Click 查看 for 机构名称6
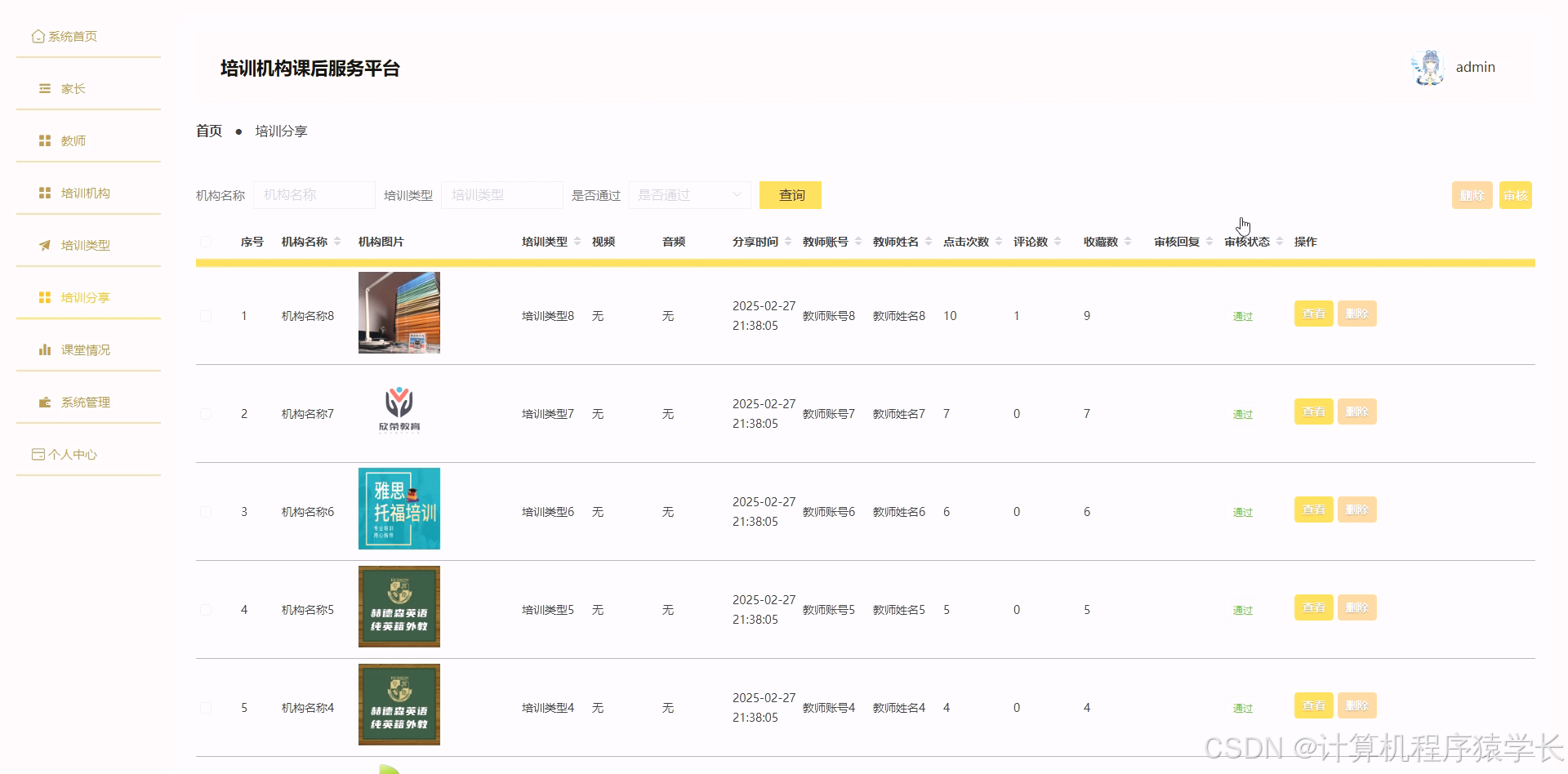 pyautogui.click(x=1314, y=509)
